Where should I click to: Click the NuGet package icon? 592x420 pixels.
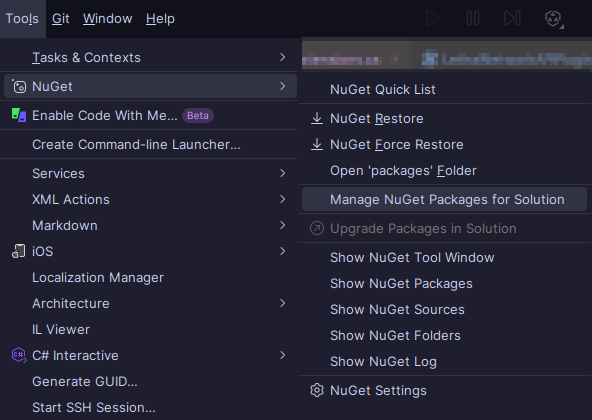(x=18, y=86)
